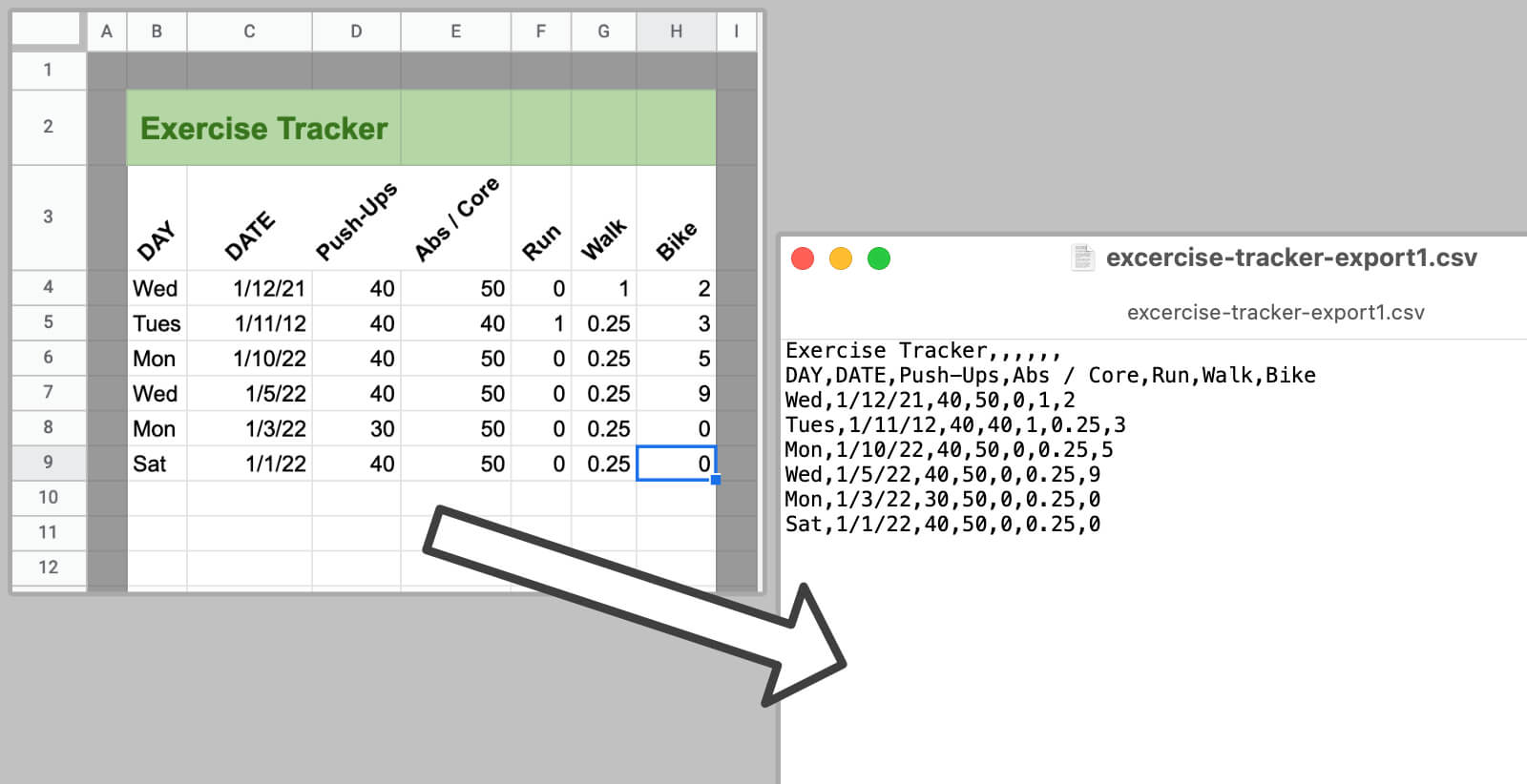This screenshot has height=784, width=1527.
Task: Select the Push-Ups value '30' in row 8
Action: 357,428
